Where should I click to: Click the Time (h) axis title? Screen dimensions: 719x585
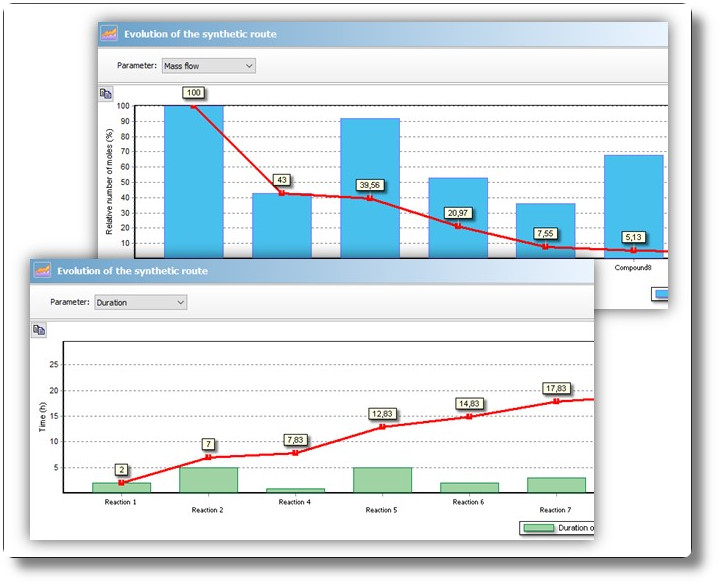(43, 417)
